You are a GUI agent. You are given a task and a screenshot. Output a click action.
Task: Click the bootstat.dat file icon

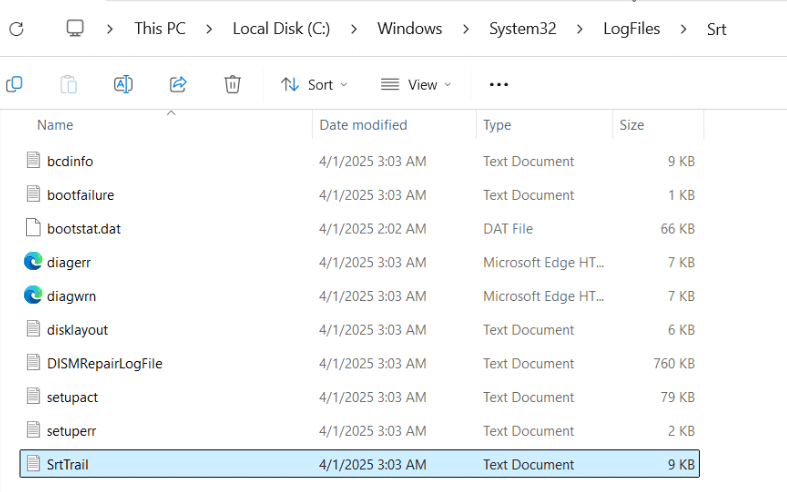click(x=34, y=228)
